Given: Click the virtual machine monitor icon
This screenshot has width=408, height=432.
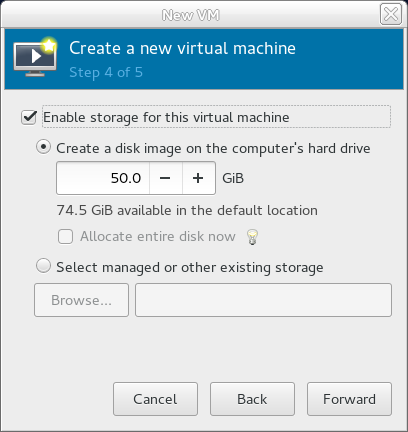Looking at the screenshot, I should [x=35, y=57].
